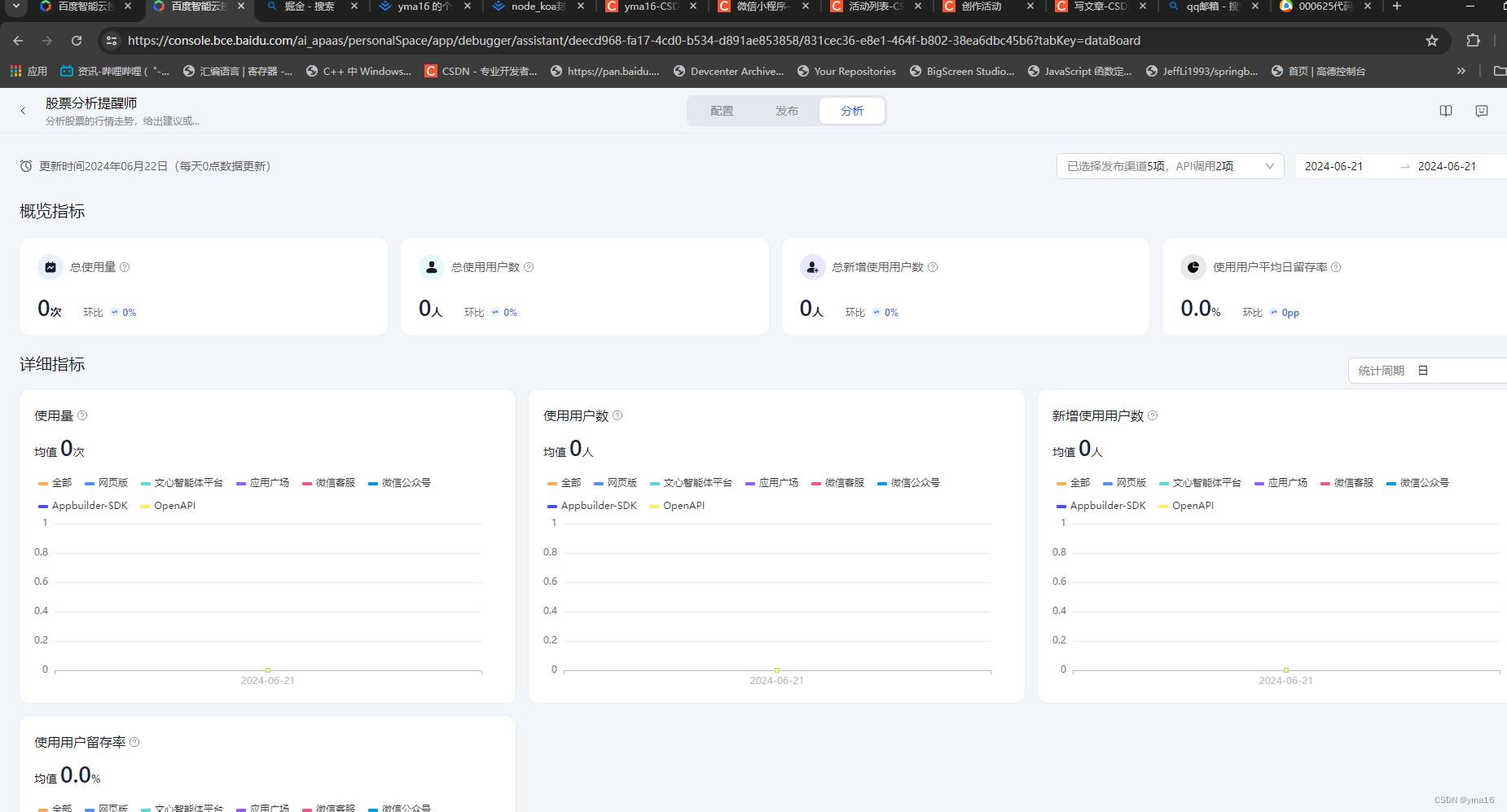
Task: Open feedback using the smiley chat icon
Action: point(1482,111)
